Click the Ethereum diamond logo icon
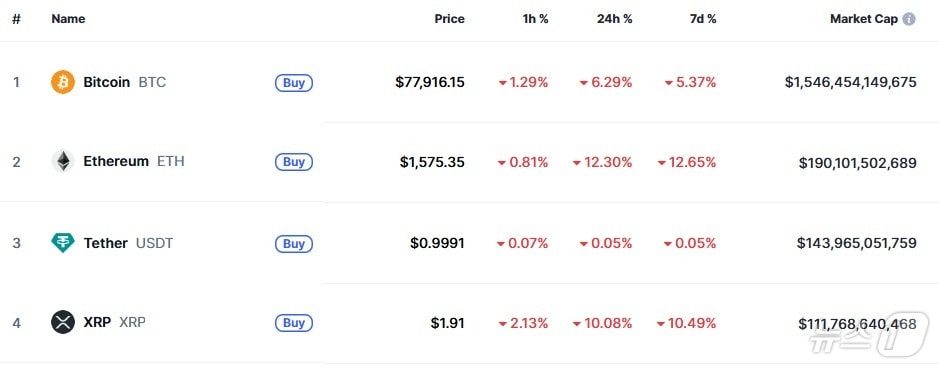This screenshot has height=369, width=939. click(63, 161)
